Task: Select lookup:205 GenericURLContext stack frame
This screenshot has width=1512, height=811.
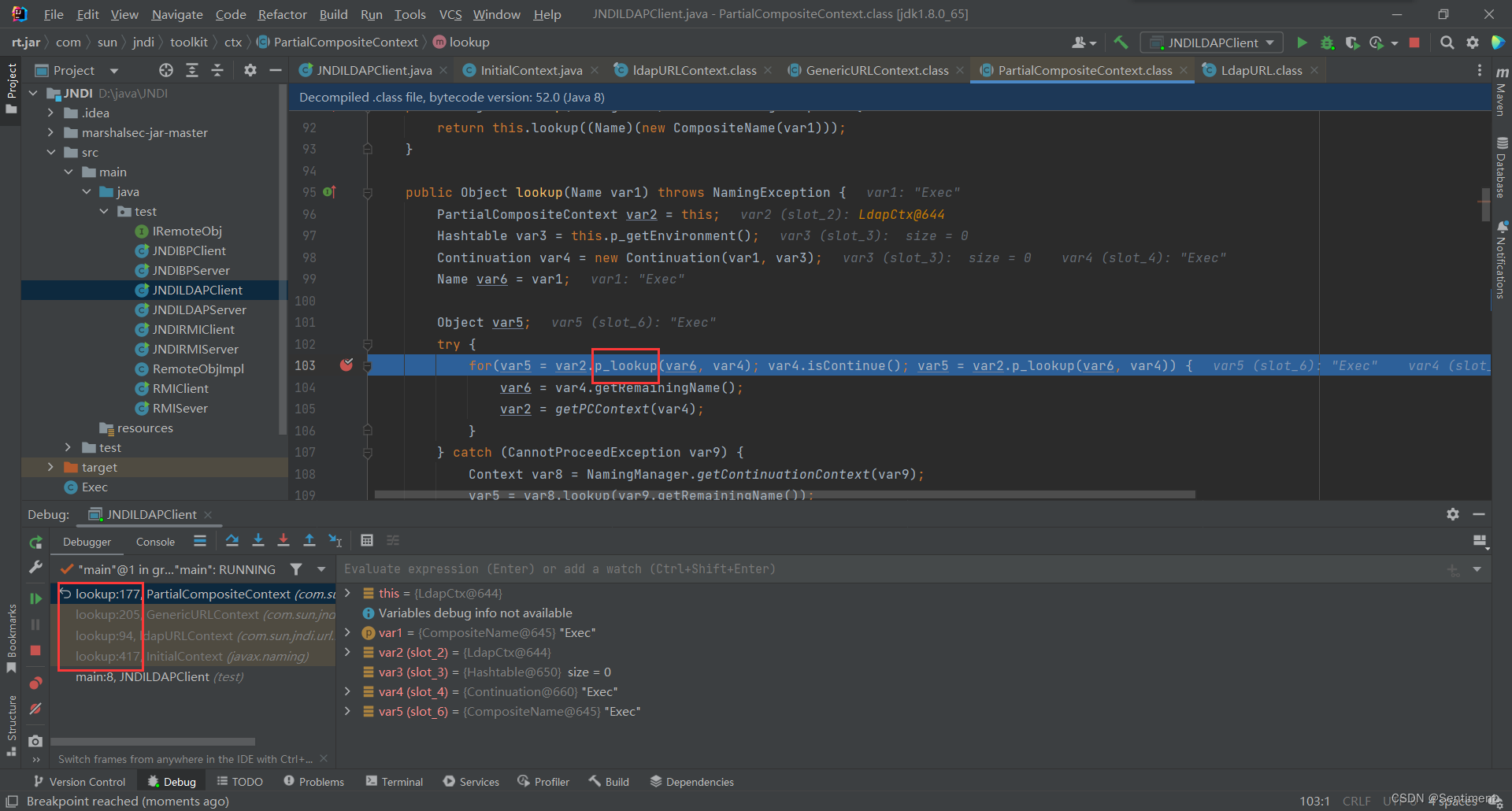Action: coord(193,615)
